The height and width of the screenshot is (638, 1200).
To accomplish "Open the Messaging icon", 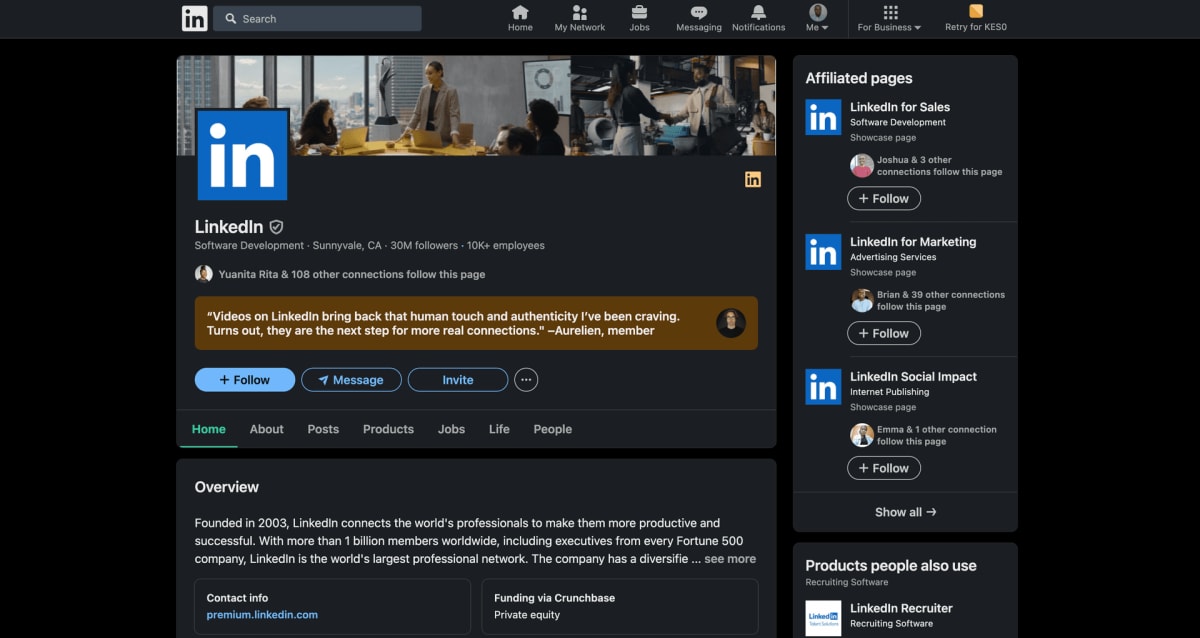I will pos(699,13).
